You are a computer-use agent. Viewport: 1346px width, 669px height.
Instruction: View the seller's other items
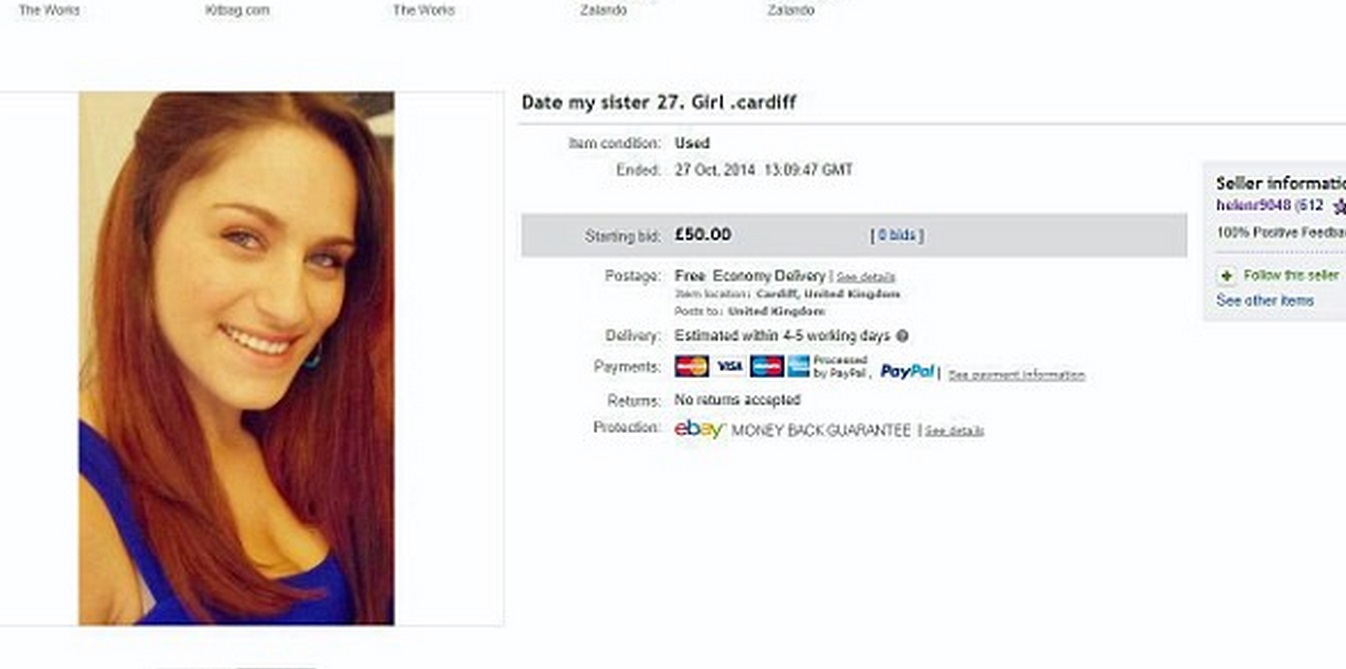1265,301
